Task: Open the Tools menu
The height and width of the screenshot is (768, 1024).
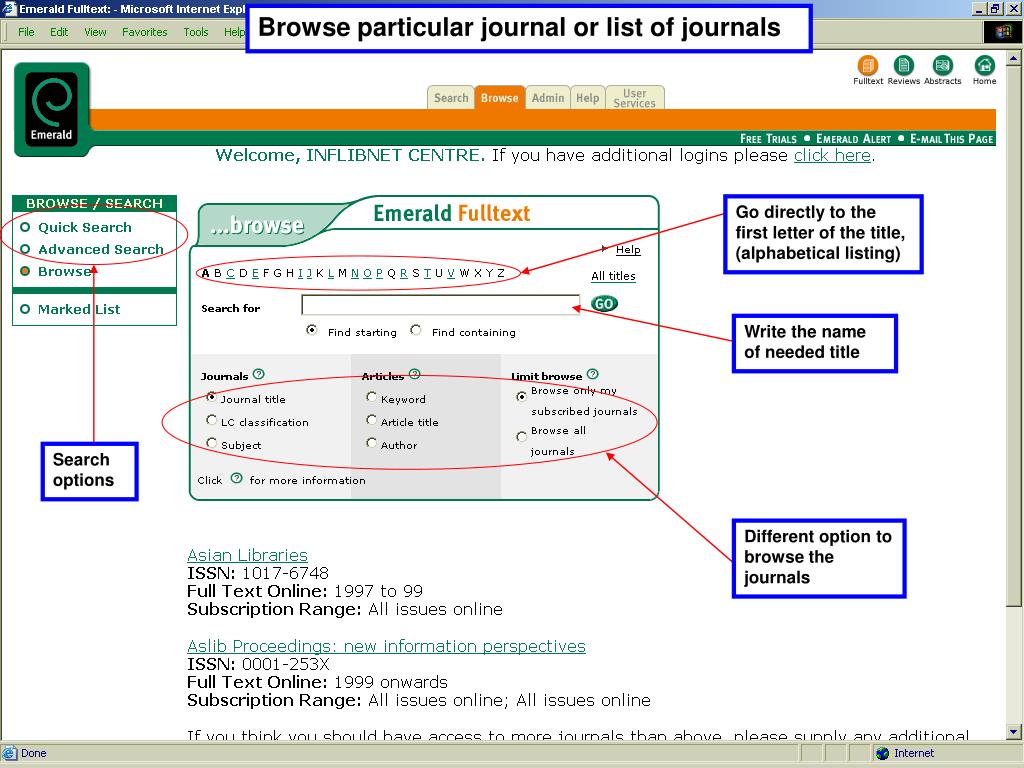Action: tap(195, 32)
